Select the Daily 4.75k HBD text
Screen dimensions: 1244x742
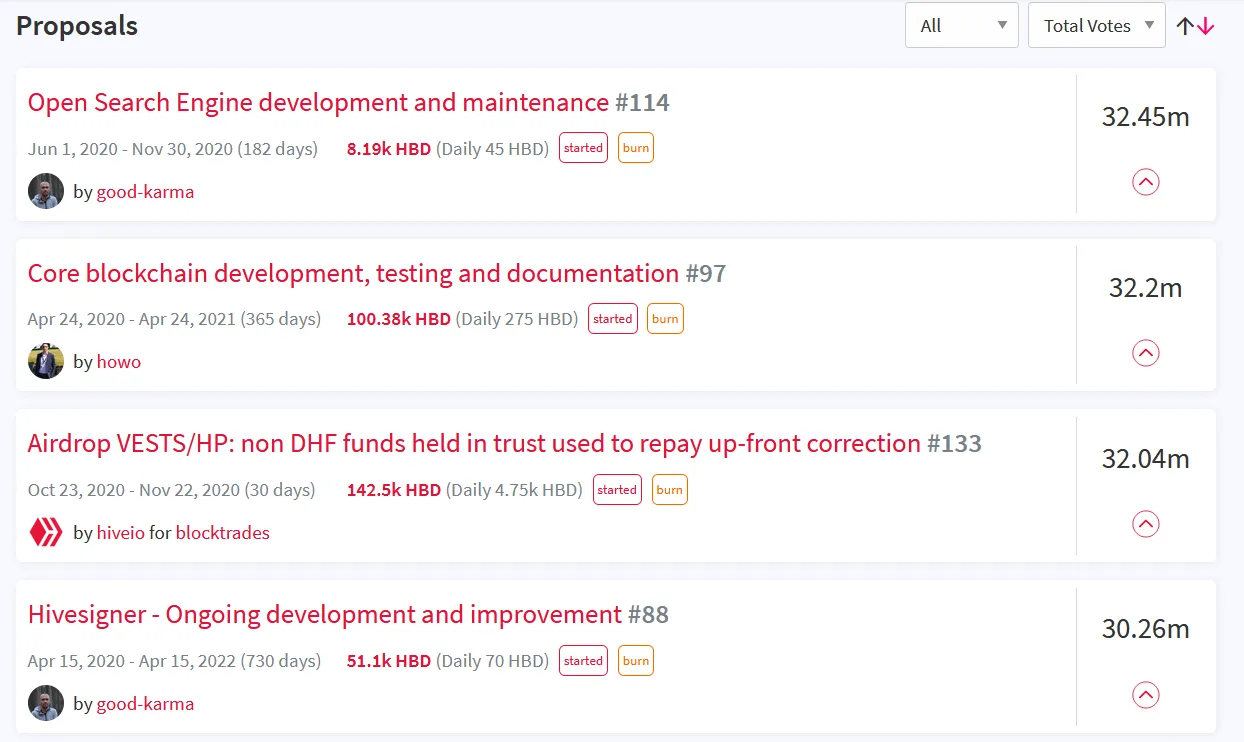[514, 490]
